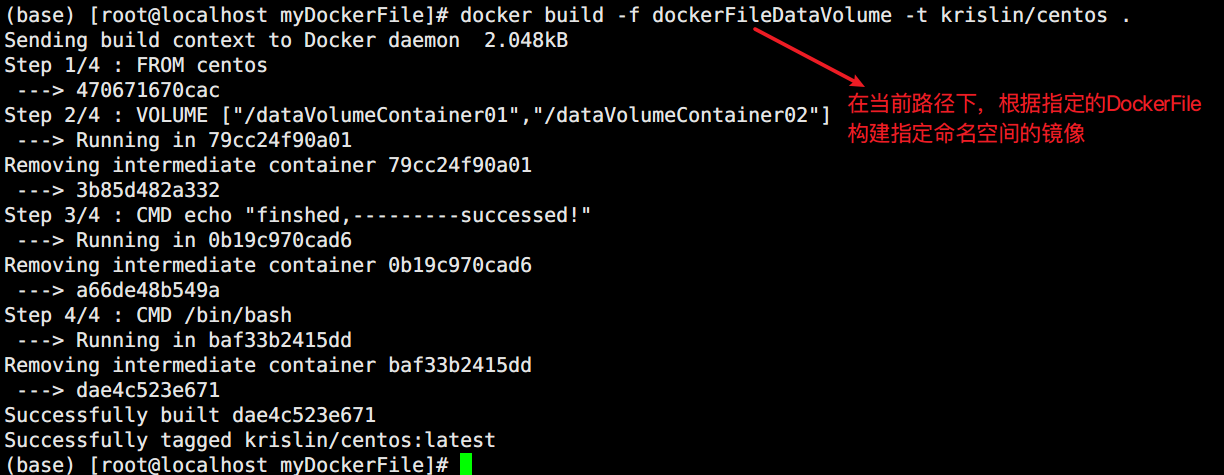Click the 'Step 4/4 : CMD /bin/bash' line
Viewport: 1224px width, 475px height.
tap(148, 315)
